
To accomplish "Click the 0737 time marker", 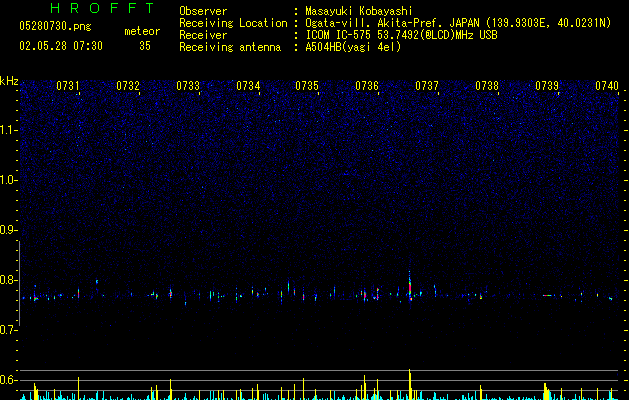I will pos(427,86).
